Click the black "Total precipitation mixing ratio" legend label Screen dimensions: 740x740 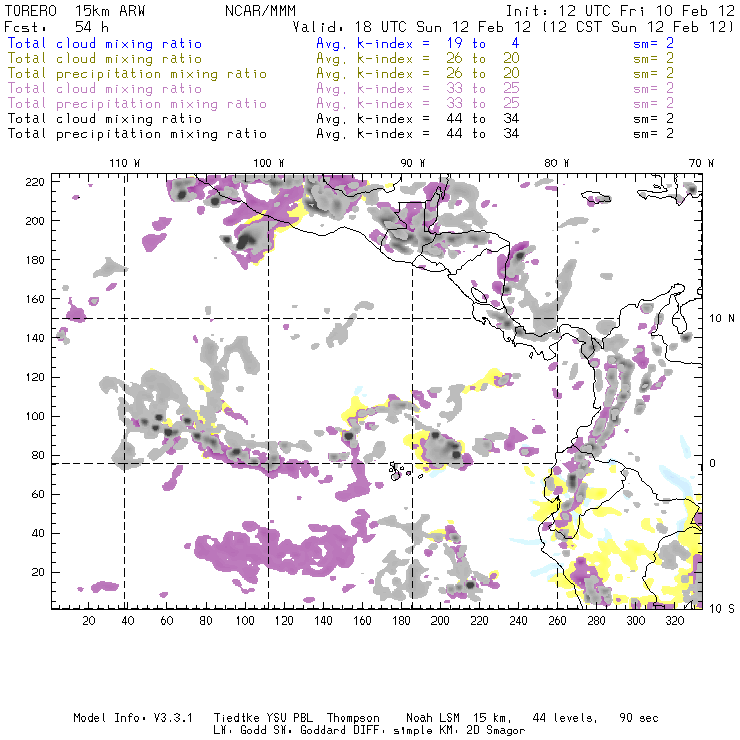[137, 134]
